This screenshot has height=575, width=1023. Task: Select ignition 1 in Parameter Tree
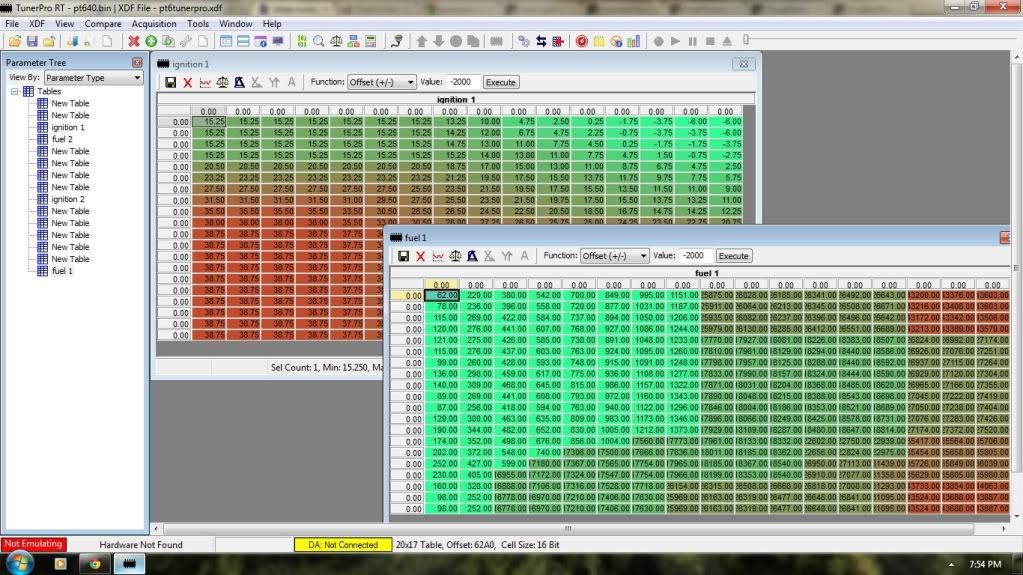(68, 127)
